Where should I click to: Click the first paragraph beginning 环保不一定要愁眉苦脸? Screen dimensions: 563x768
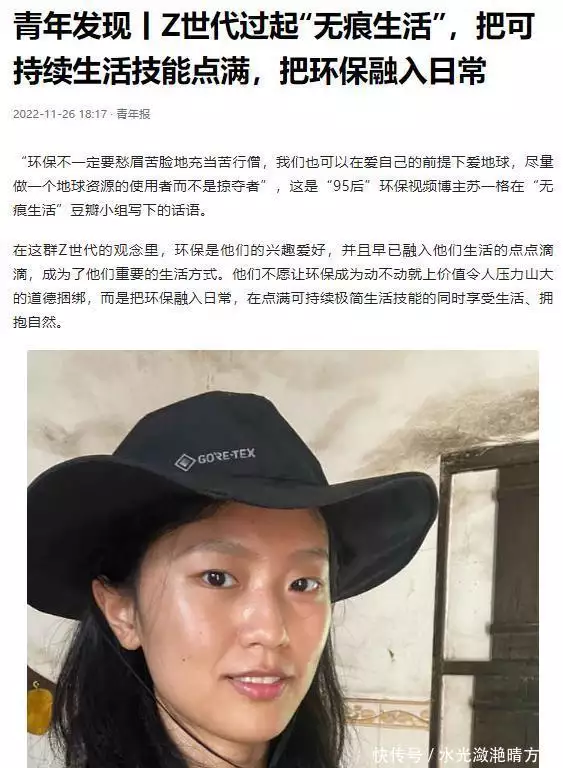(283, 186)
